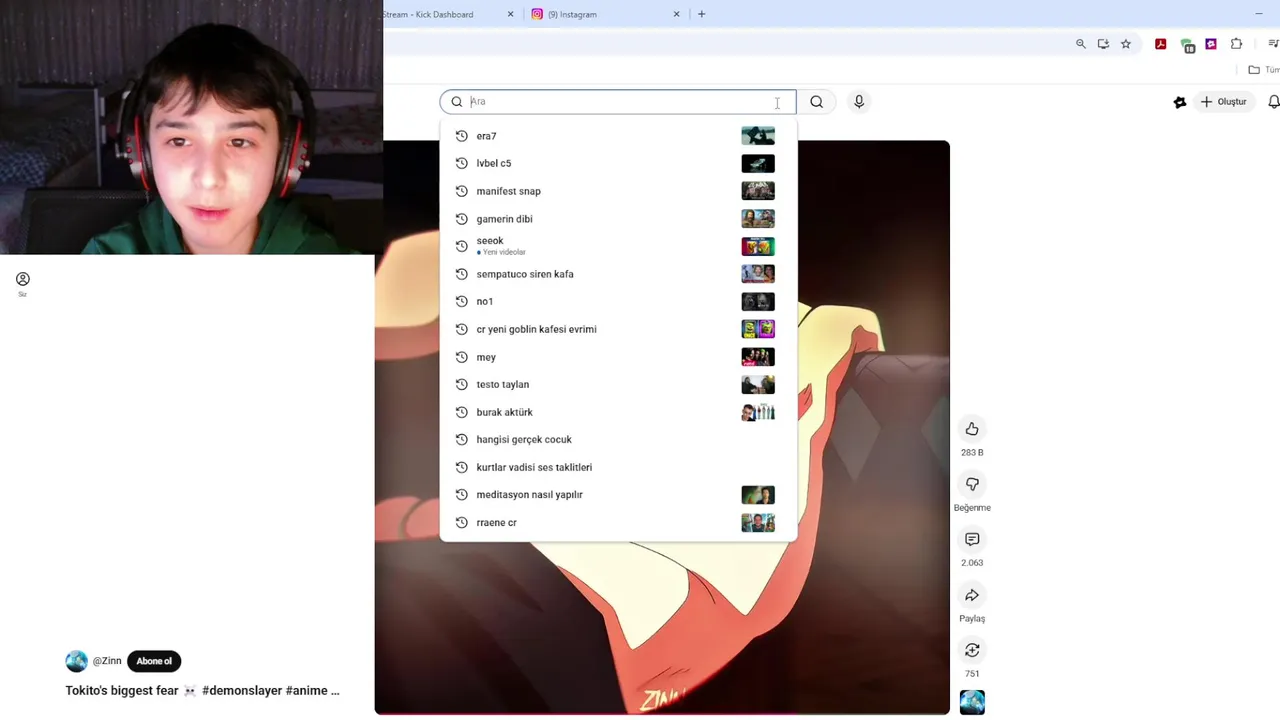This screenshot has height=720, width=1280.
Task: Like the Short with the thumbs-up icon
Action: click(x=972, y=429)
